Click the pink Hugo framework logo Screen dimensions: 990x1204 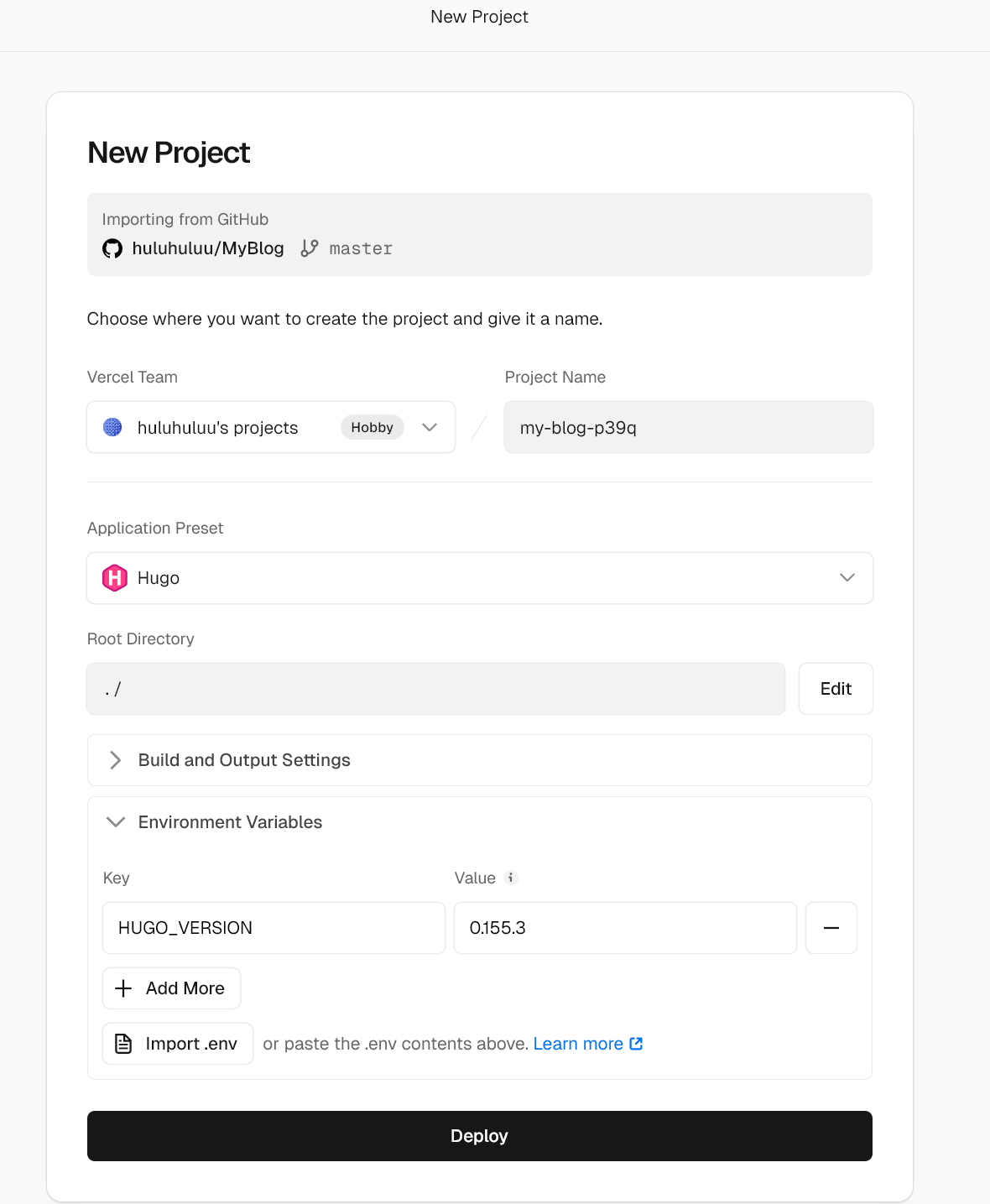[x=115, y=578]
